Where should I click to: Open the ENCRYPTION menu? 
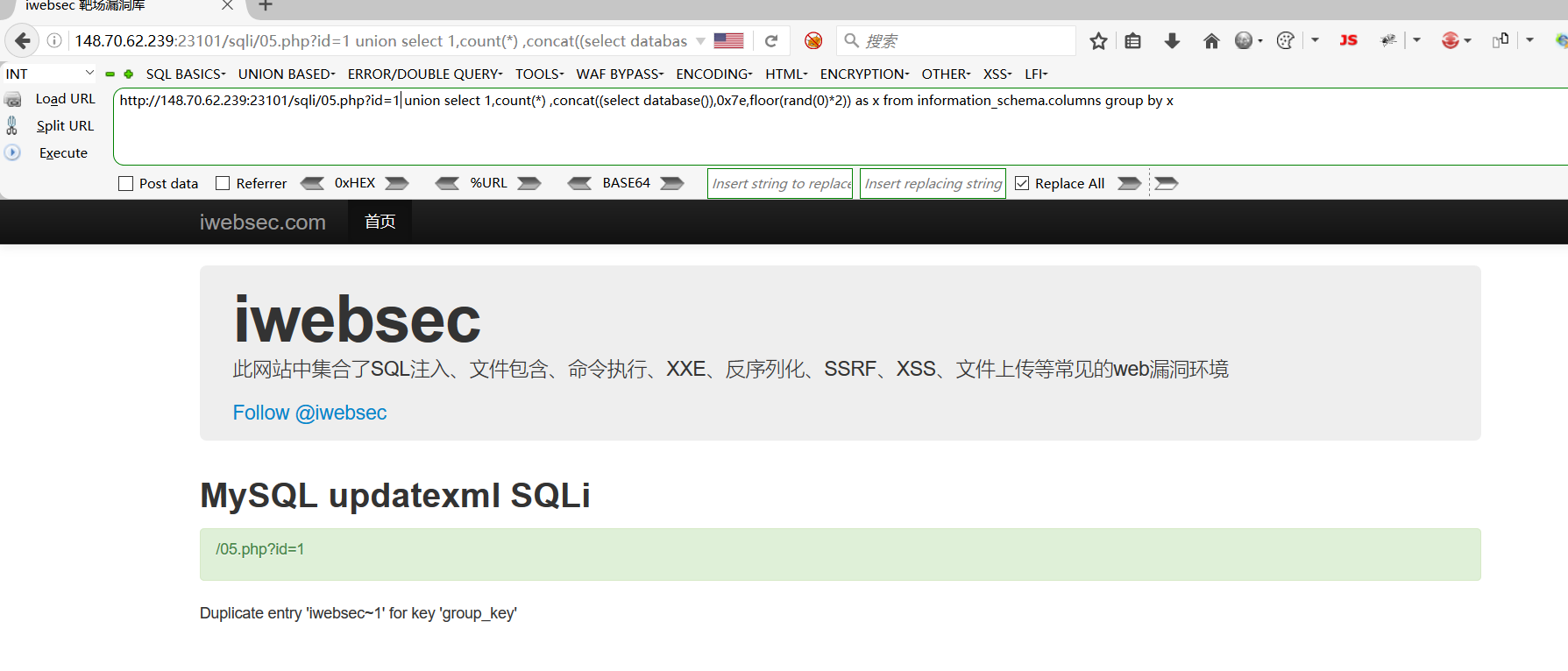coord(864,74)
